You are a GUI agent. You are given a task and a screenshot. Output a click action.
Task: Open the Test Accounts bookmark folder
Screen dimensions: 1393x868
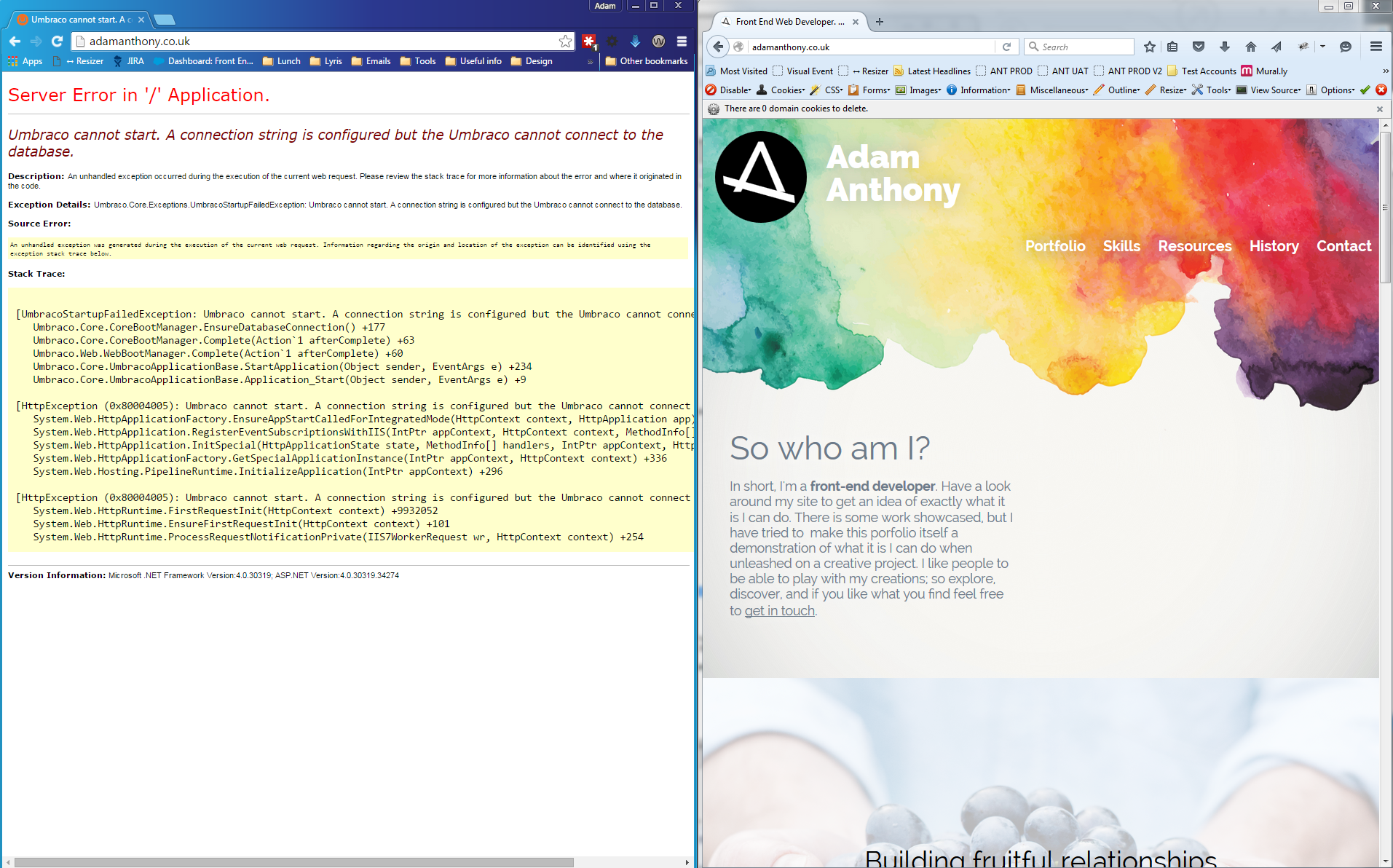(1202, 71)
